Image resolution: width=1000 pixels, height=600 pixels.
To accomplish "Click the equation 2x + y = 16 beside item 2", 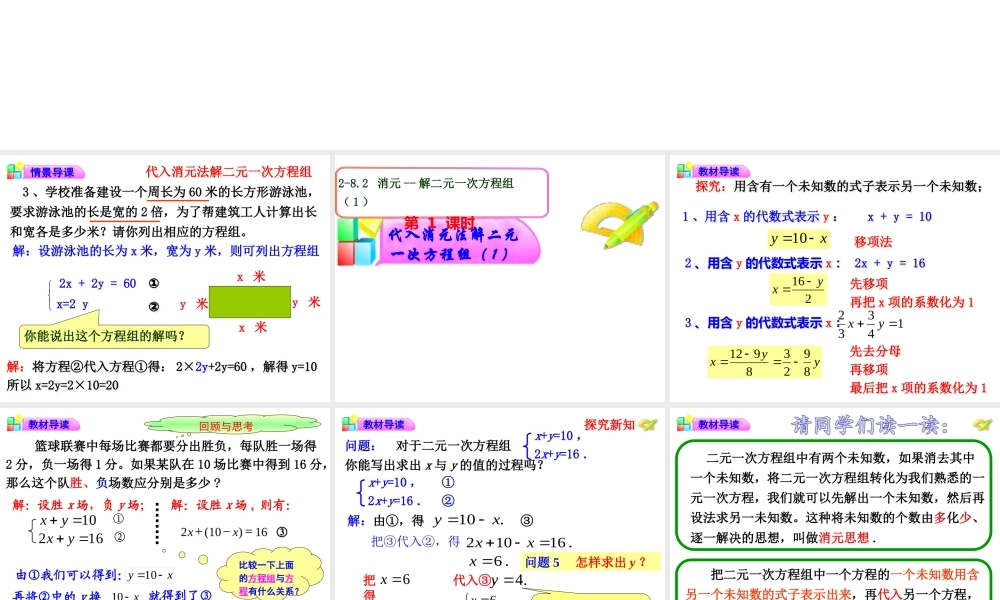I will coord(890,263).
